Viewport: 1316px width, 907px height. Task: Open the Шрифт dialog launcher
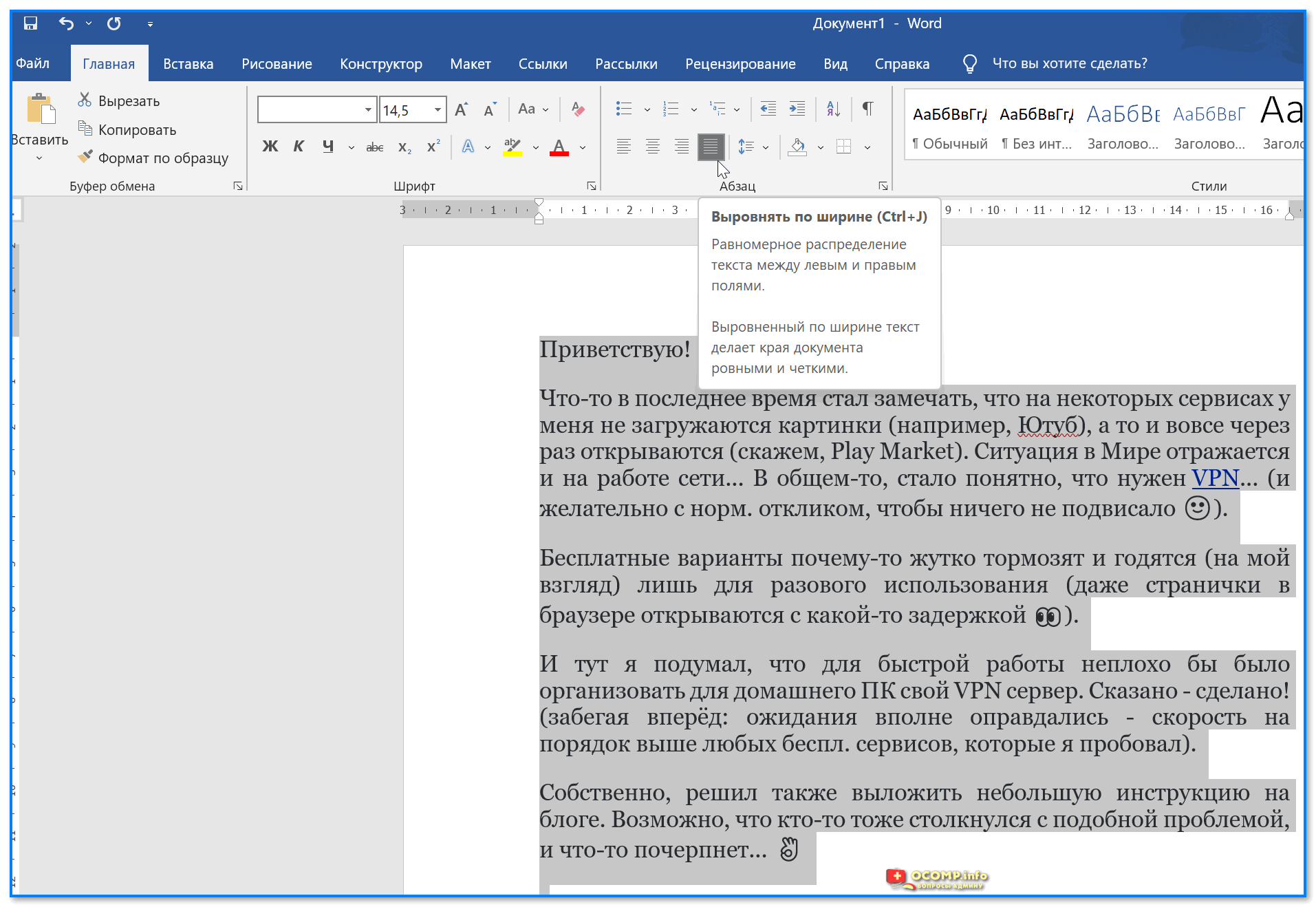pyautogui.click(x=591, y=186)
